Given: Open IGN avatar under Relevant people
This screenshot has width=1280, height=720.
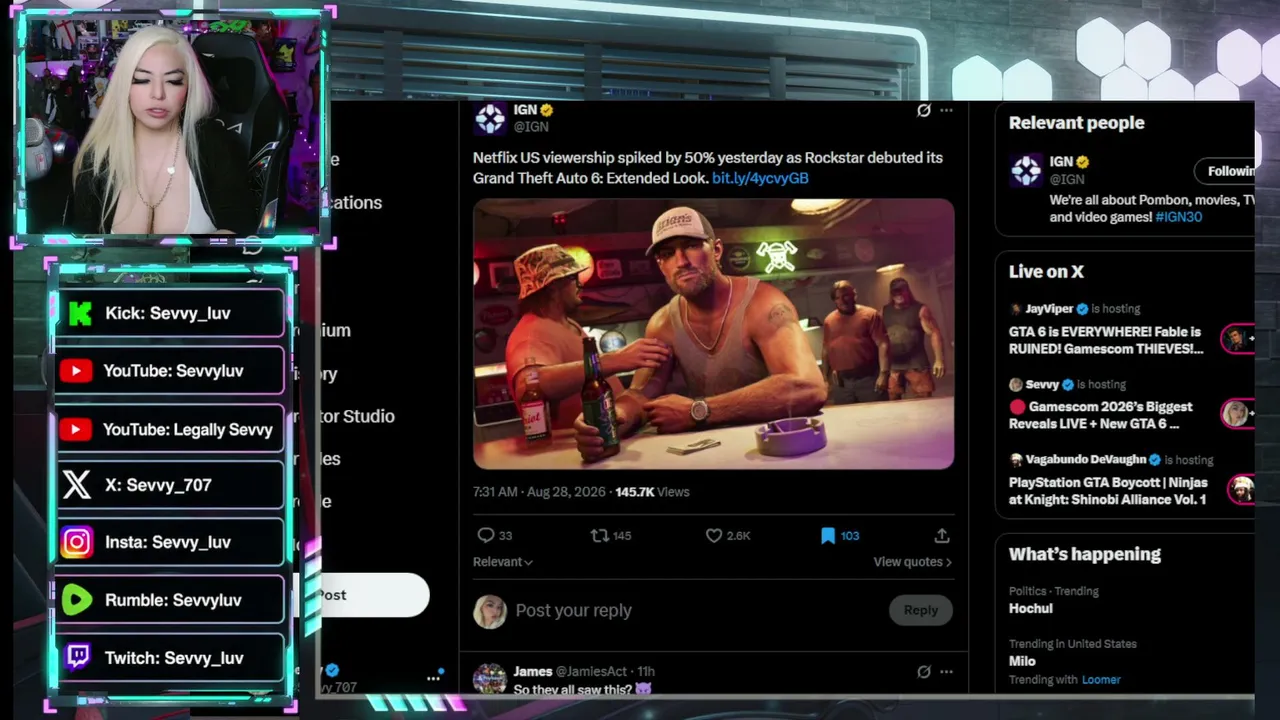Looking at the screenshot, I should pos(1026,171).
